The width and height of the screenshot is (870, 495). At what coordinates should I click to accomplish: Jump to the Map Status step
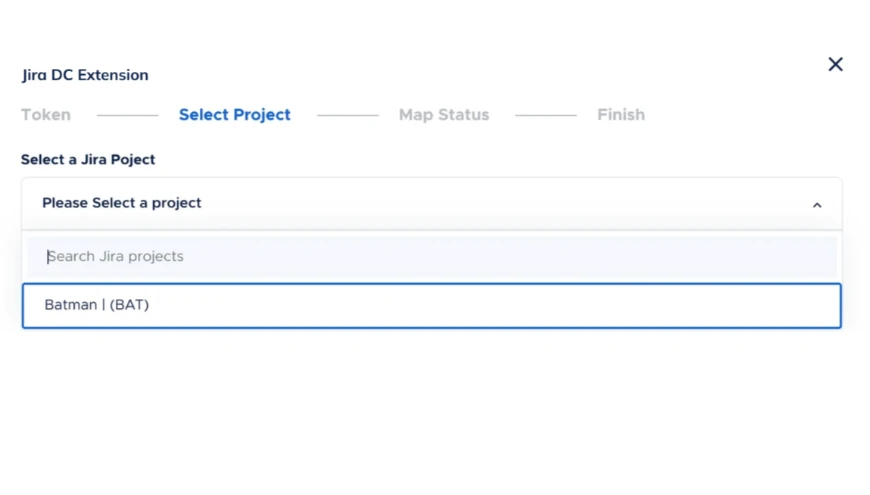click(444, 115)
